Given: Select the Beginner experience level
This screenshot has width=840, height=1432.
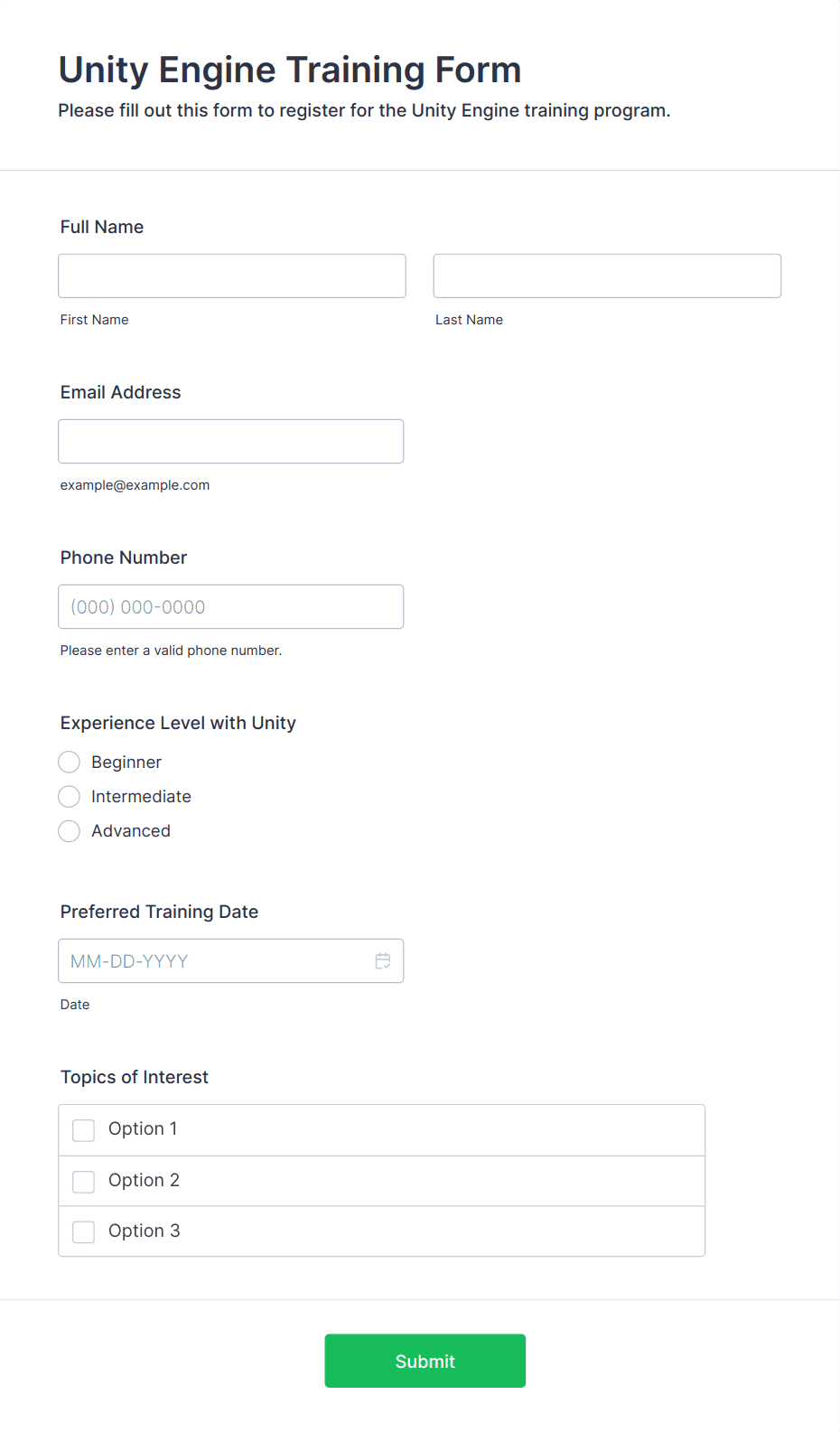Looking at the screenshot, I should (x=70, y=763).
